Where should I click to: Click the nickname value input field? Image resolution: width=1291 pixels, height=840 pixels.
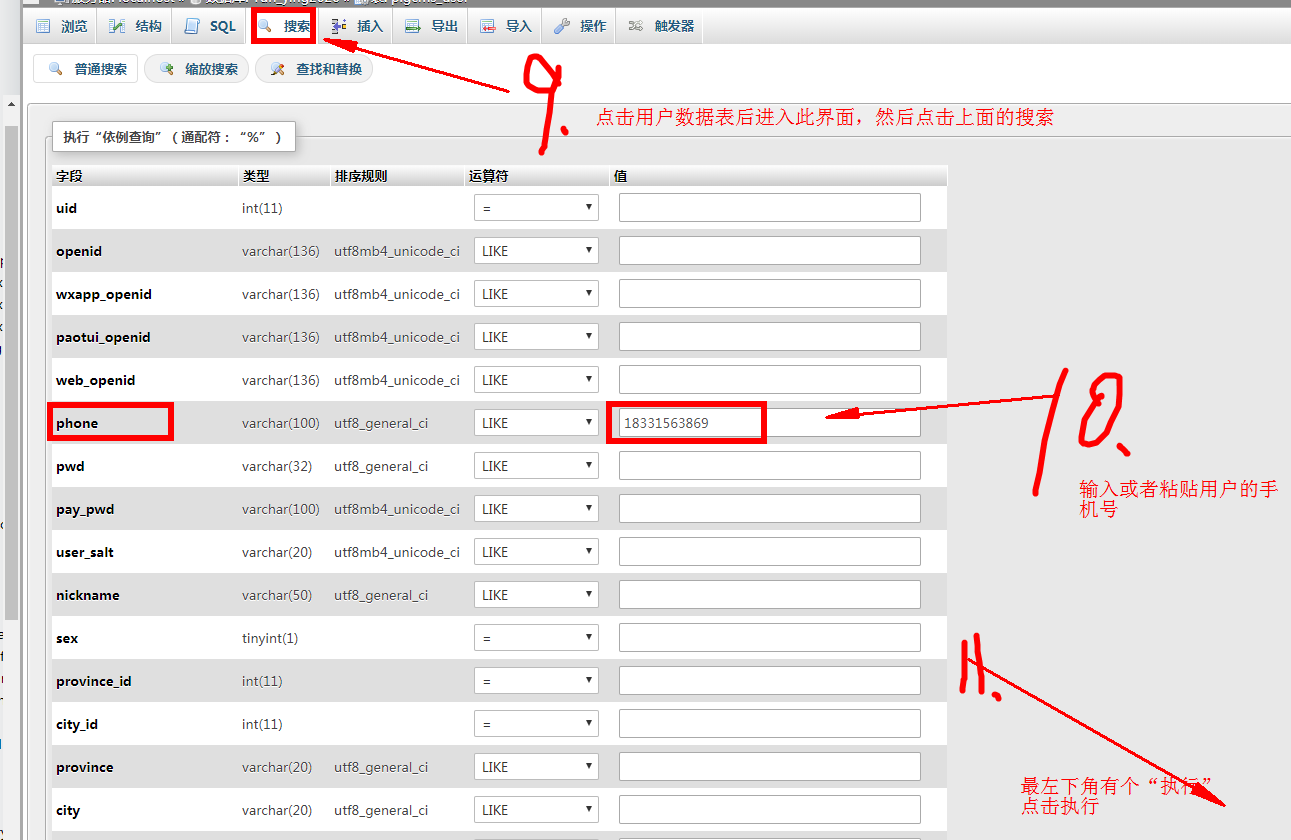click(x=770, y=595)
